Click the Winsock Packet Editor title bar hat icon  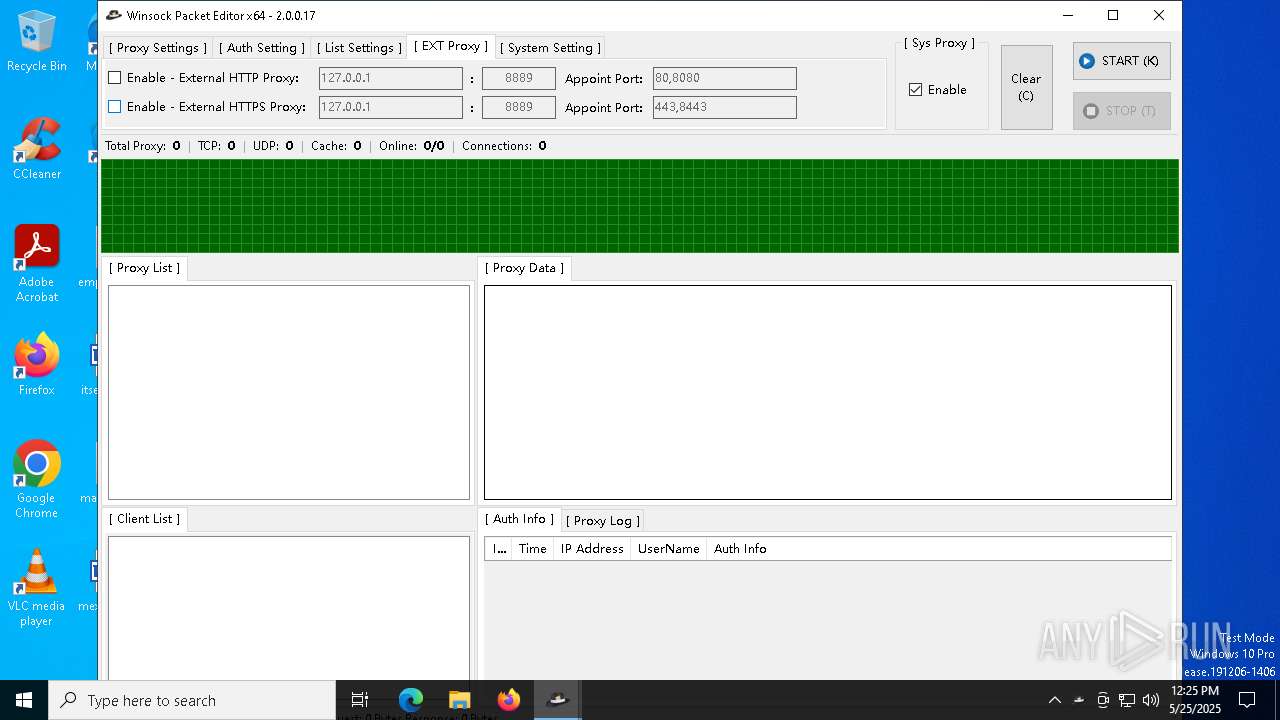pyautogui.click(x=114, y=15)
